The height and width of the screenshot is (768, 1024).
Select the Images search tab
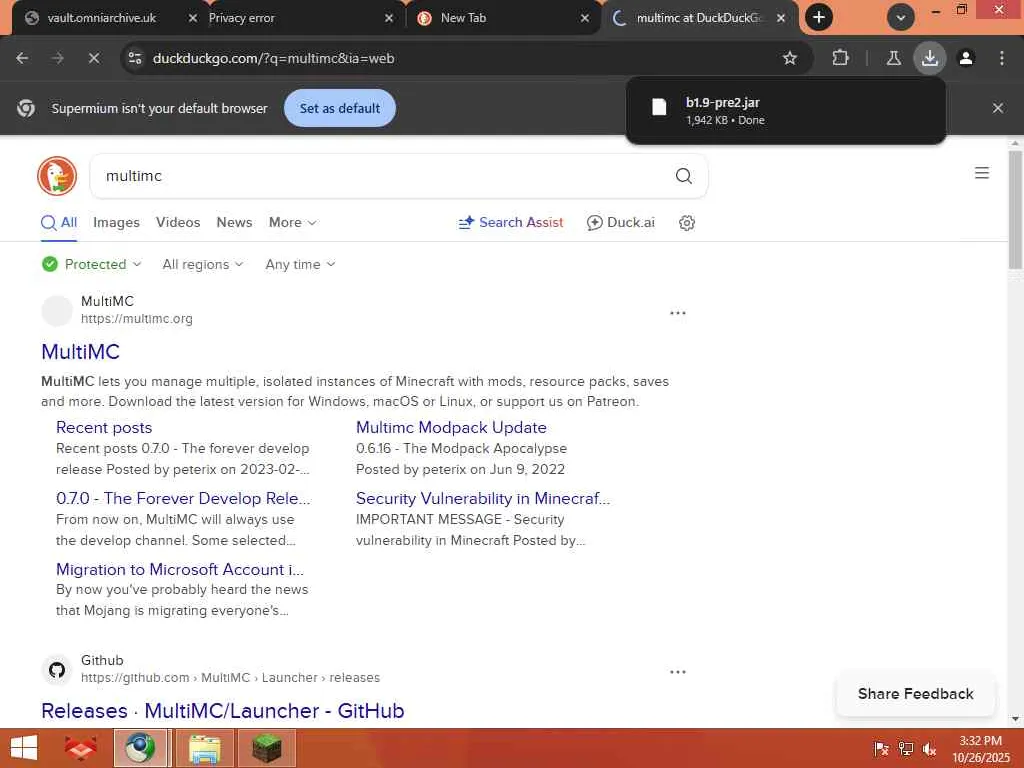(x=116, y=222)
